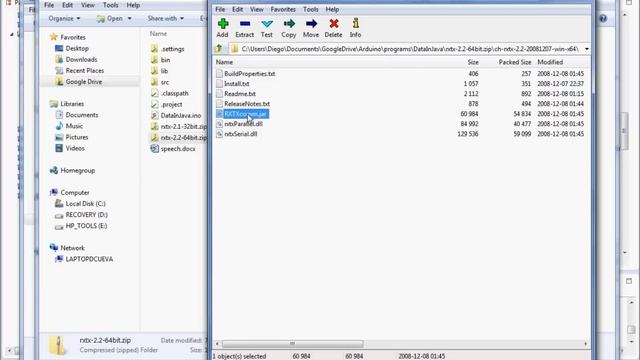
Task: Expand the Open button dropdown arrow
Action: (x=129, y=18)
